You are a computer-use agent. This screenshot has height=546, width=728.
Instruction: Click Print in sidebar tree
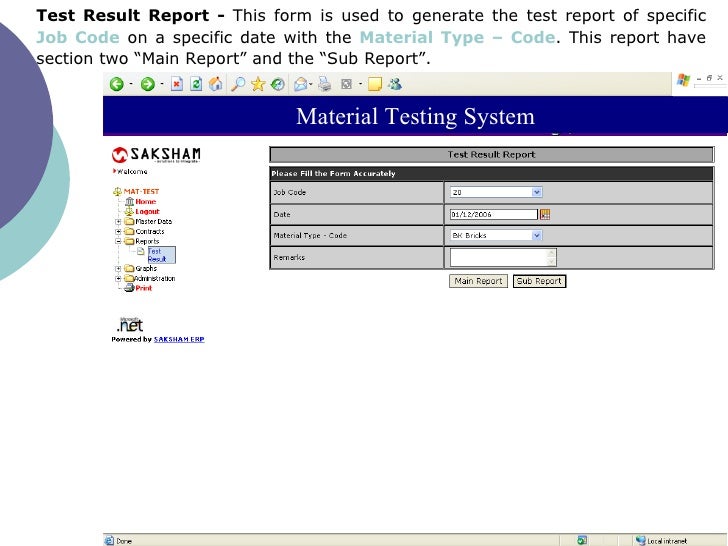click(x=143, y=288)
